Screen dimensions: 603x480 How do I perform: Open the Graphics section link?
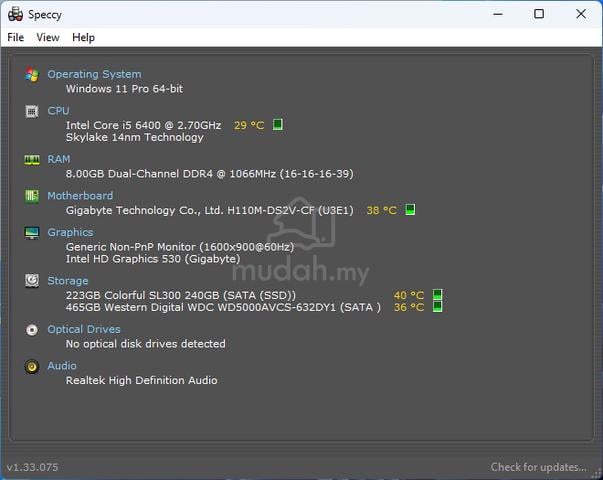point(70,232)
